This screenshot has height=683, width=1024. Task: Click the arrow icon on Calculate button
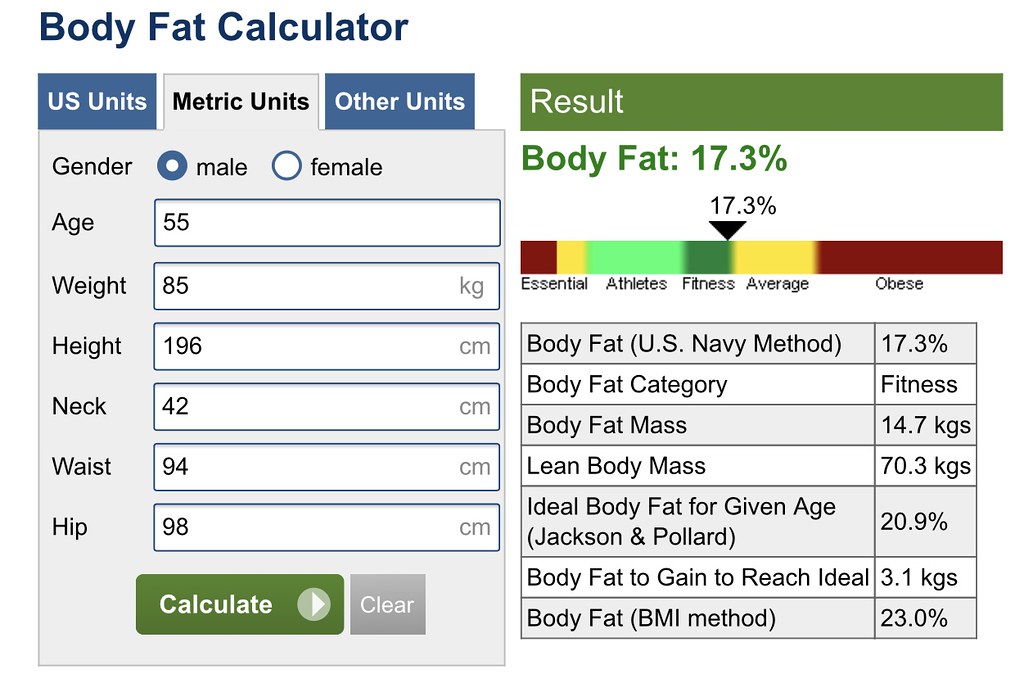point(316,604)
